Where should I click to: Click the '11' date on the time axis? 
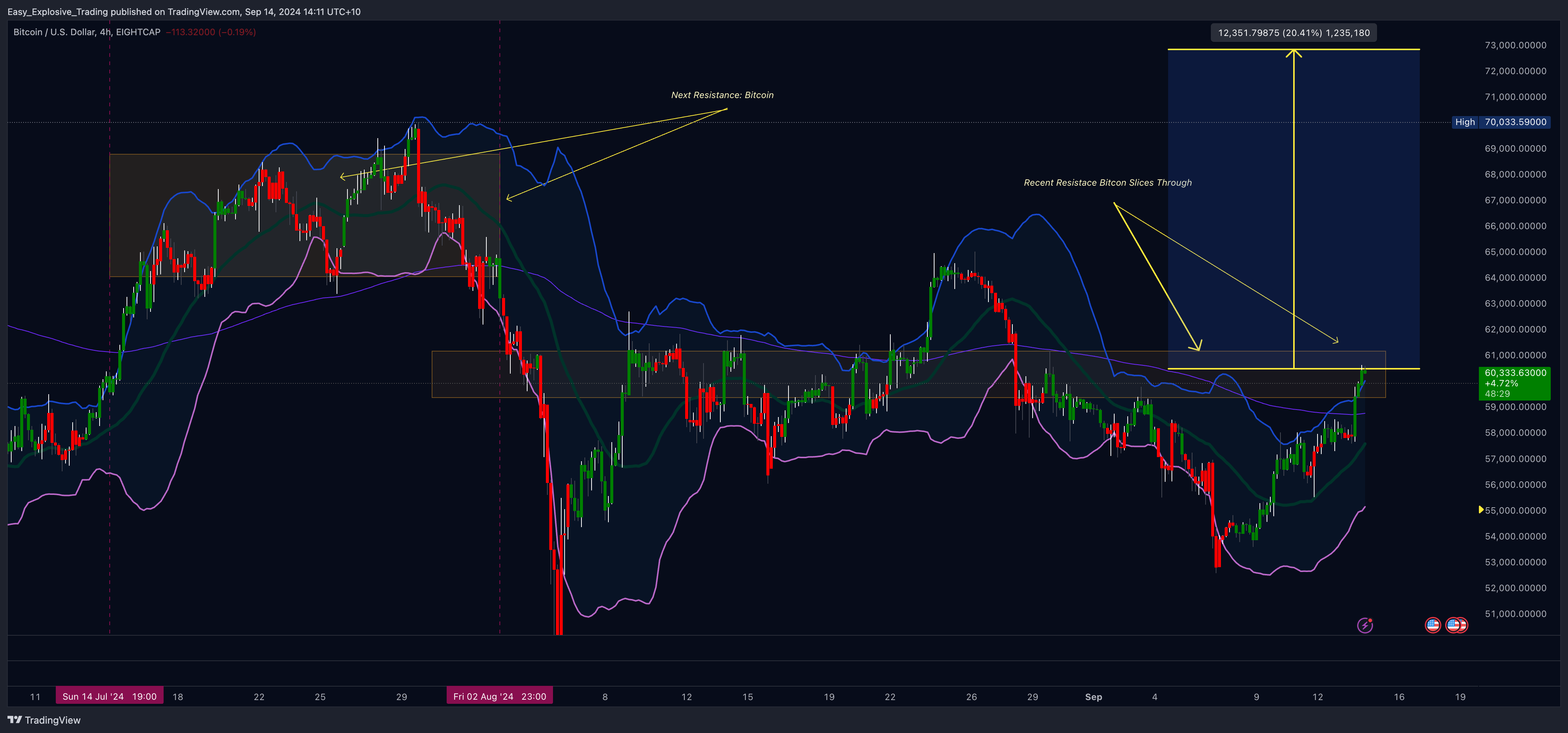tap(35, 697)
